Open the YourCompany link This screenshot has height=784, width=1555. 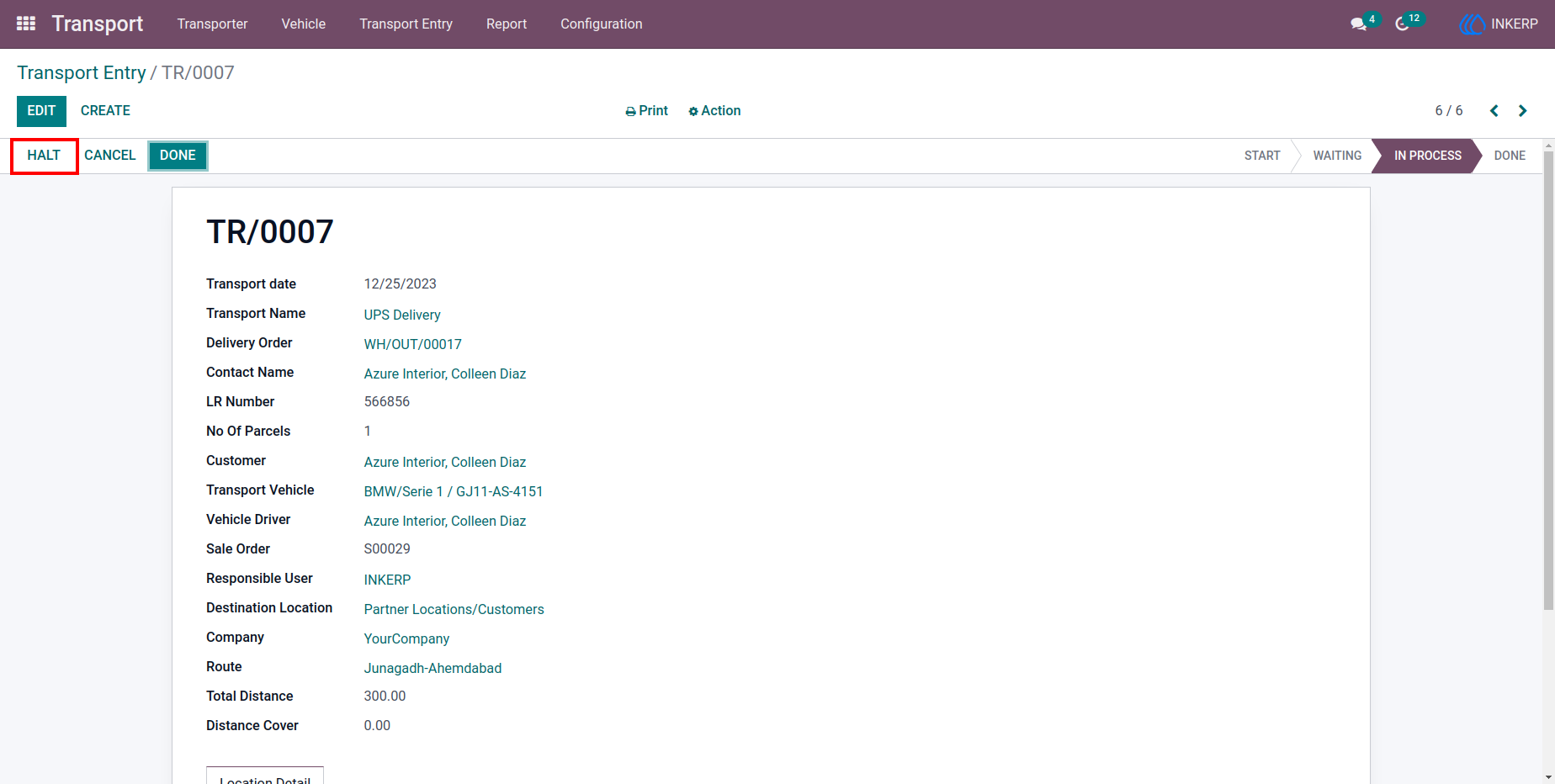[406, 638]
